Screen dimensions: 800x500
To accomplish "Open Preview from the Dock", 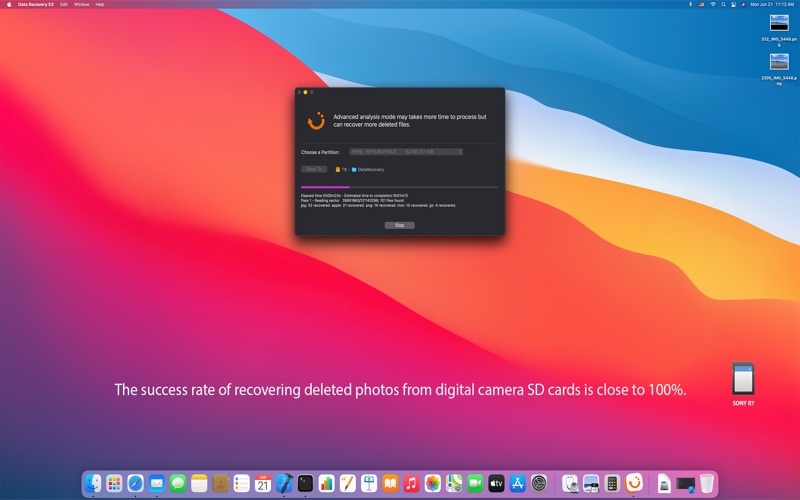I will click(591, 483).
